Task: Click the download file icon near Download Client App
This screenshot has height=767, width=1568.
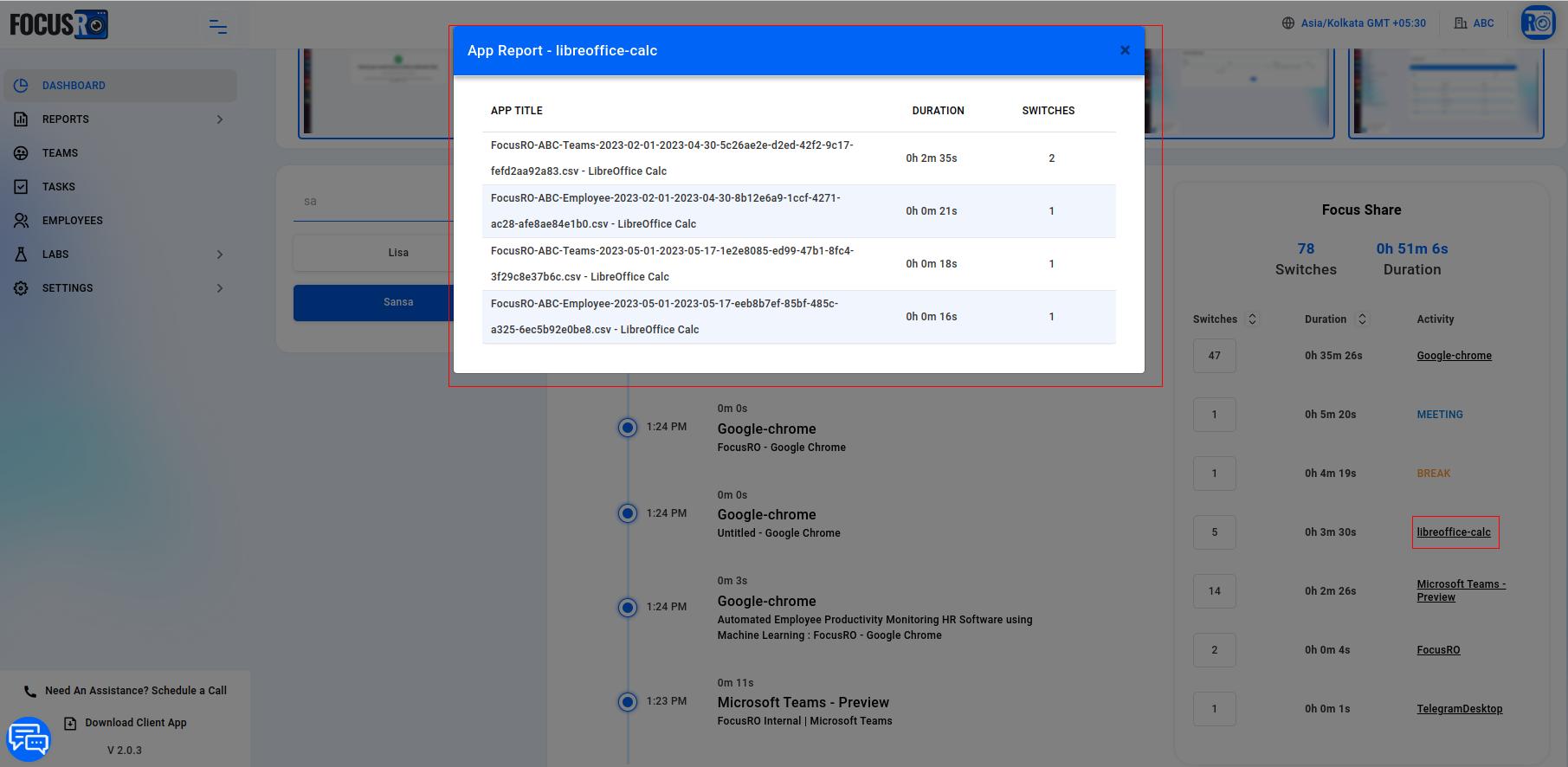Action: pyautogui.click(x=70, y=723)
